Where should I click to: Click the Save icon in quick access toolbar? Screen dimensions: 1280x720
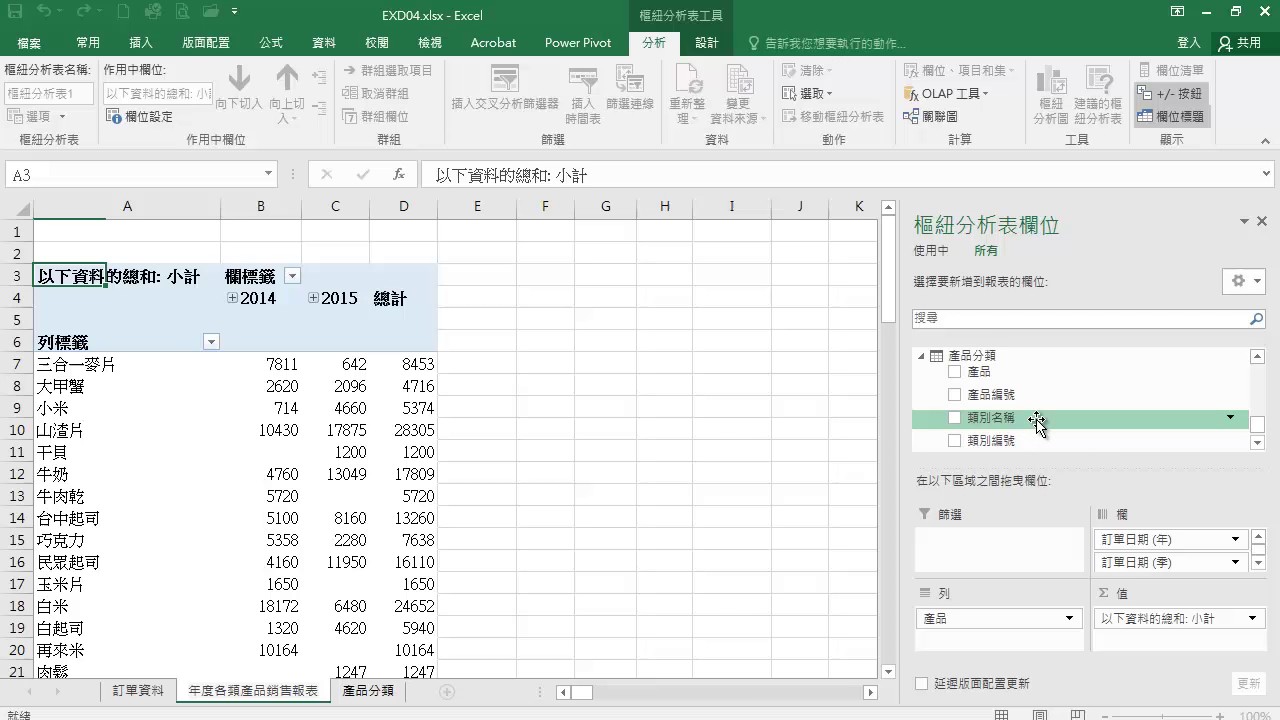[17, 13]
